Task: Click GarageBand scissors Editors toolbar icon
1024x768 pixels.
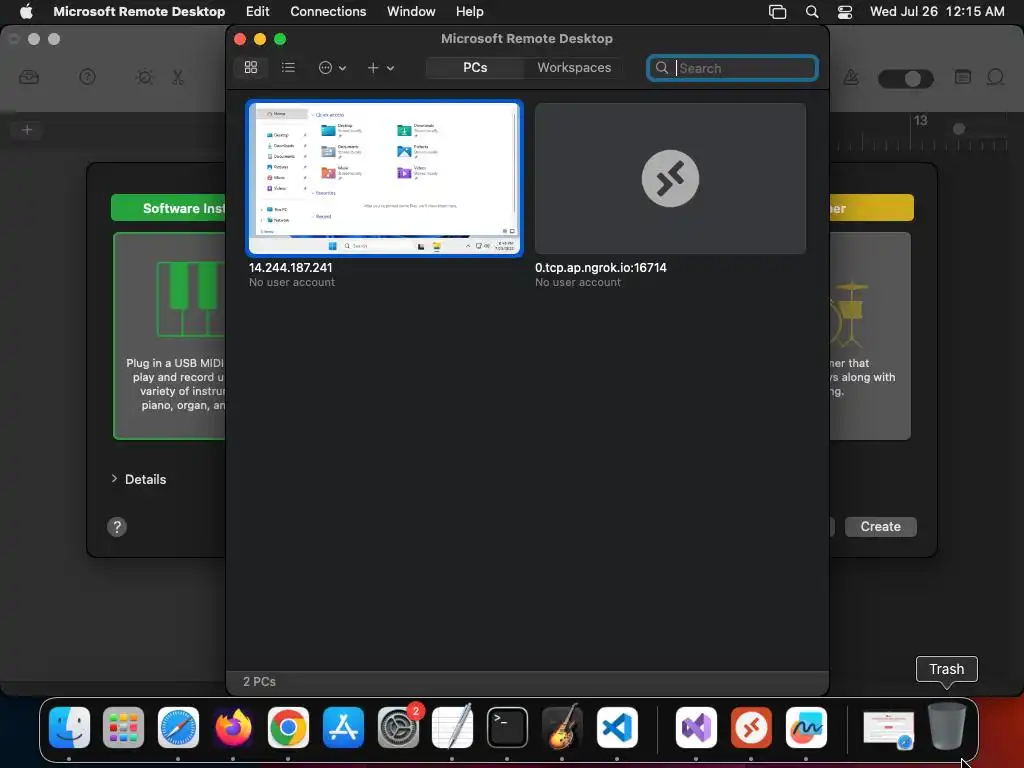Action: tap(178, 77)
